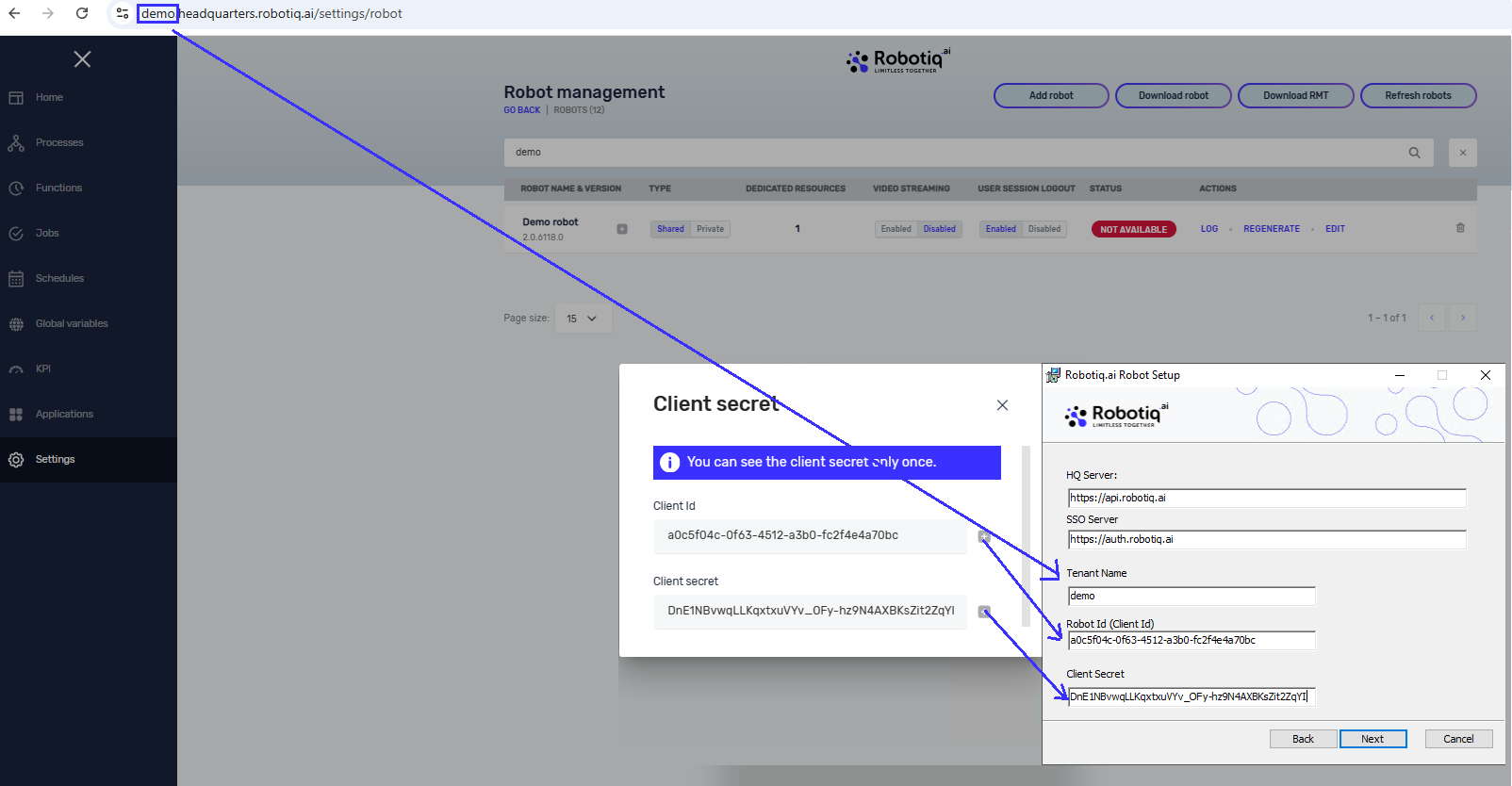Viewport: 1512px width, 786px height.
Task: Clear the robot search with X button
Action: click(1463, 153)
